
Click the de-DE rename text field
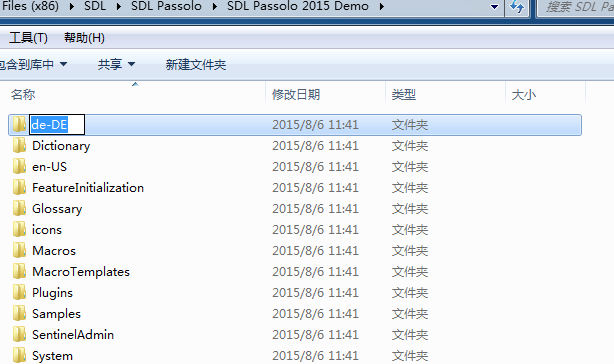point(57,124)
